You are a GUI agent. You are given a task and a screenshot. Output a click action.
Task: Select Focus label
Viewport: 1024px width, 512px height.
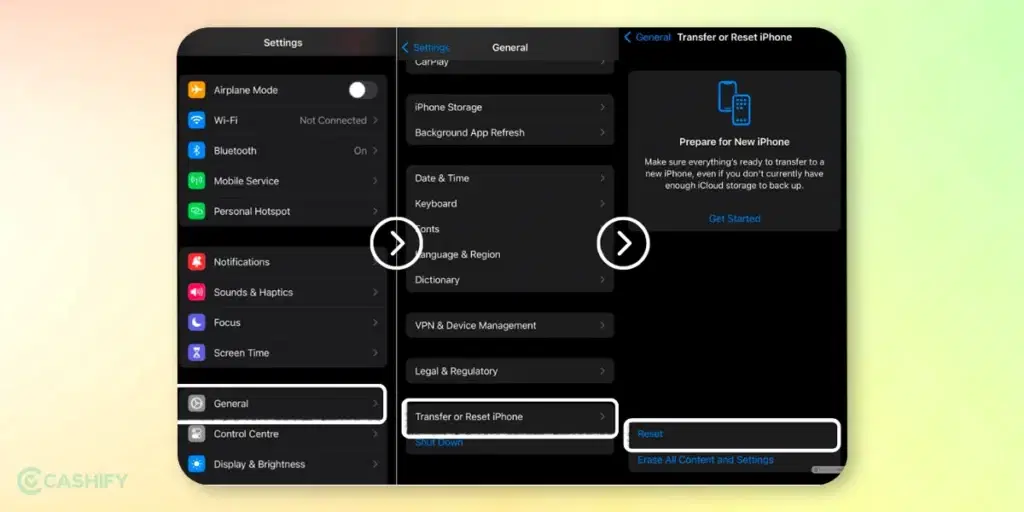pos(227,323)
